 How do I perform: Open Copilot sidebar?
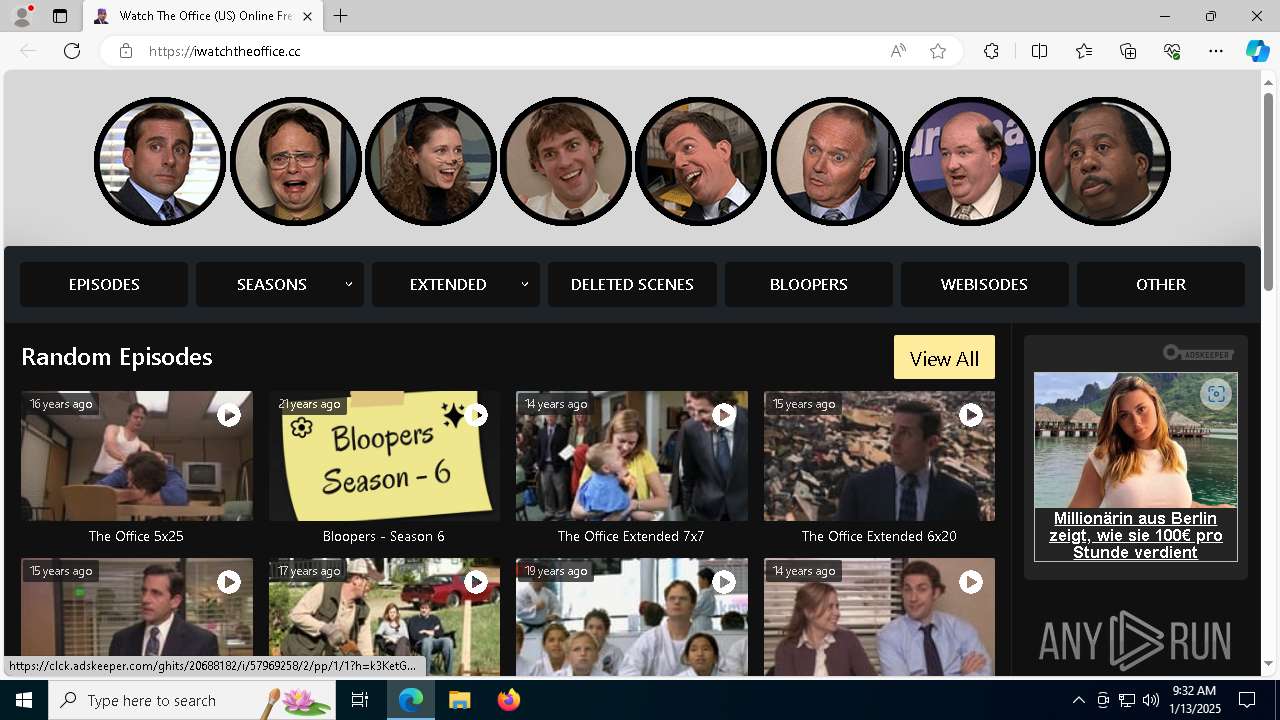(1257, 51)
